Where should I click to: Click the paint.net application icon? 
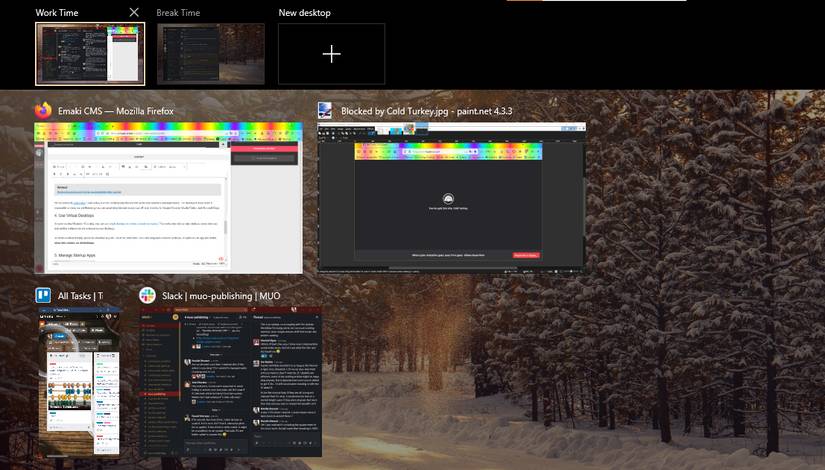click(x=325, y=111)
